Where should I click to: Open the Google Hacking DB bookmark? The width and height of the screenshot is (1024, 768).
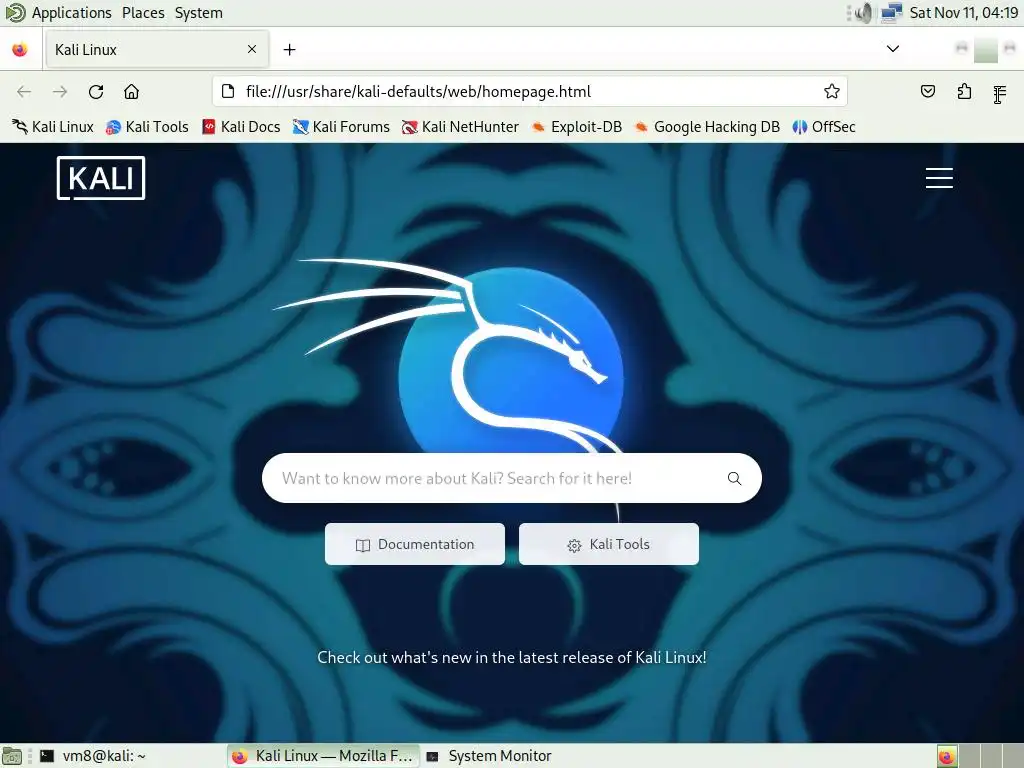[707, 127]
